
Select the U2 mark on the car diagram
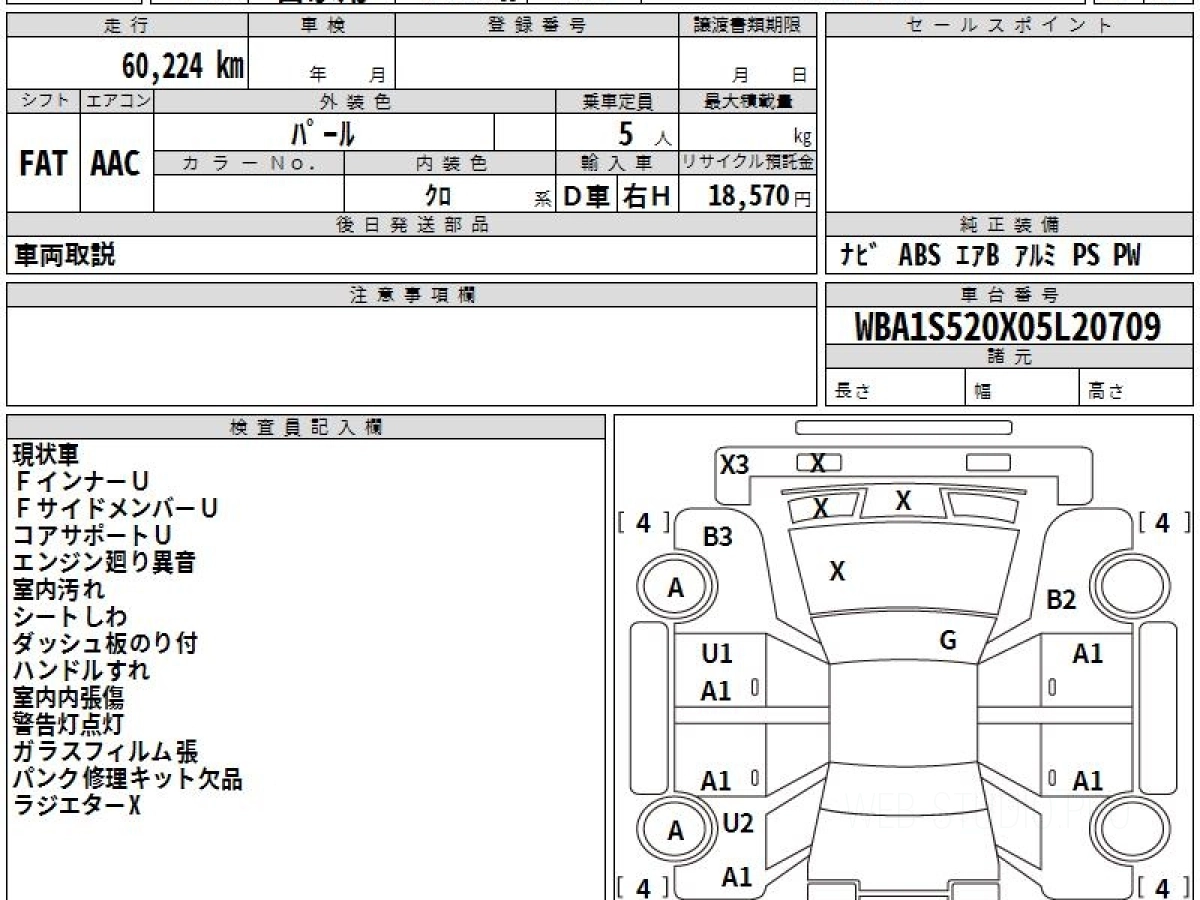[x=737, y=823]
